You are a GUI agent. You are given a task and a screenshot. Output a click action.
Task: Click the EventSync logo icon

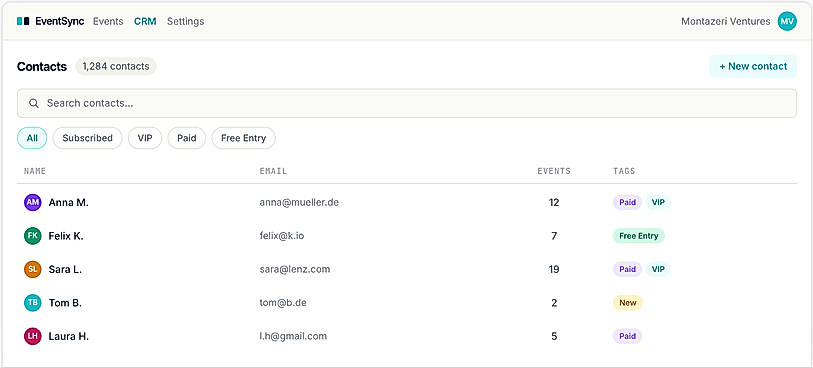[x=23, y=21]
